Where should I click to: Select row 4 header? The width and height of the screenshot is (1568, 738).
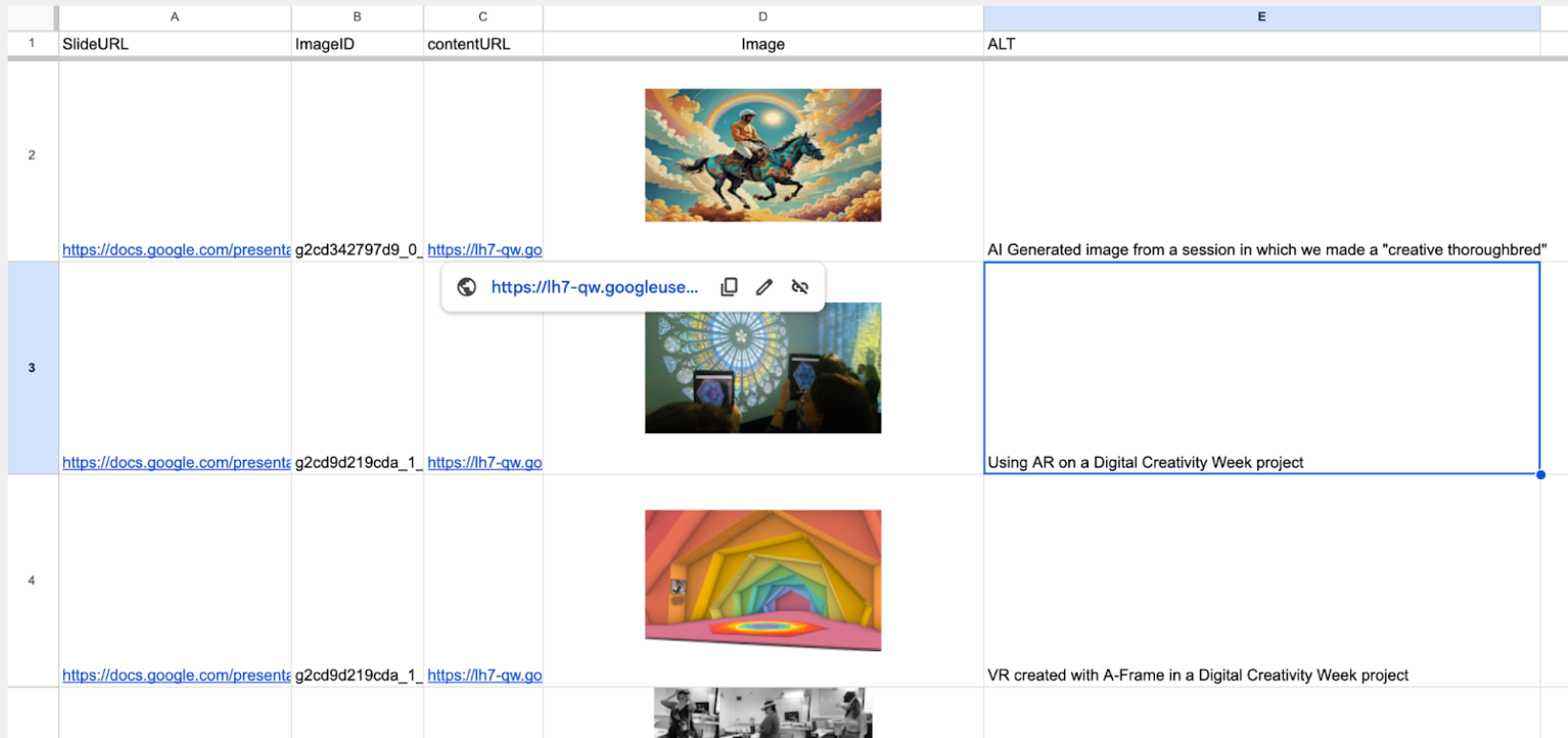(x=32, y=580)
